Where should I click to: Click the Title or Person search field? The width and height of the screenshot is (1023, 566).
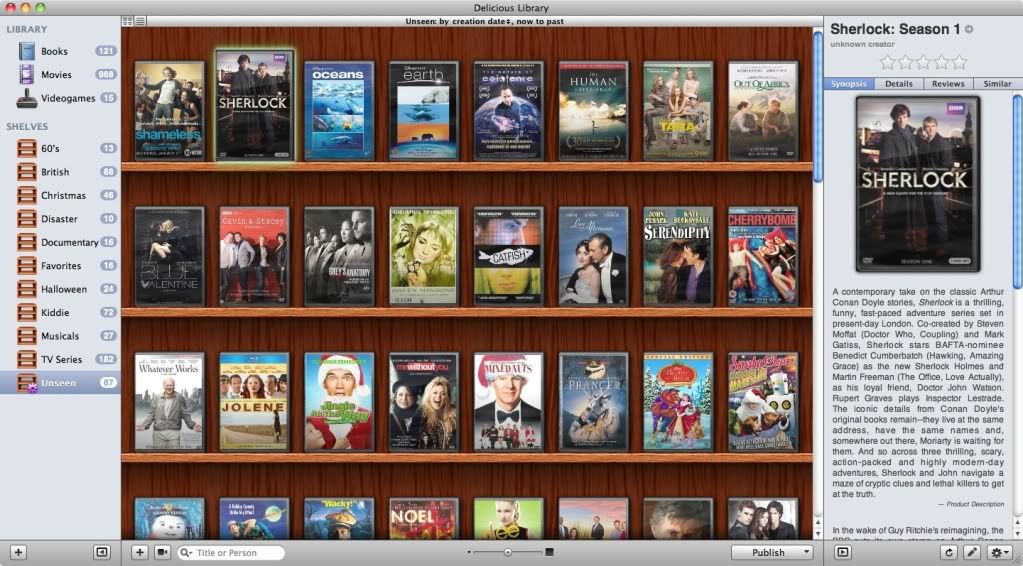[x=232, y=553]
